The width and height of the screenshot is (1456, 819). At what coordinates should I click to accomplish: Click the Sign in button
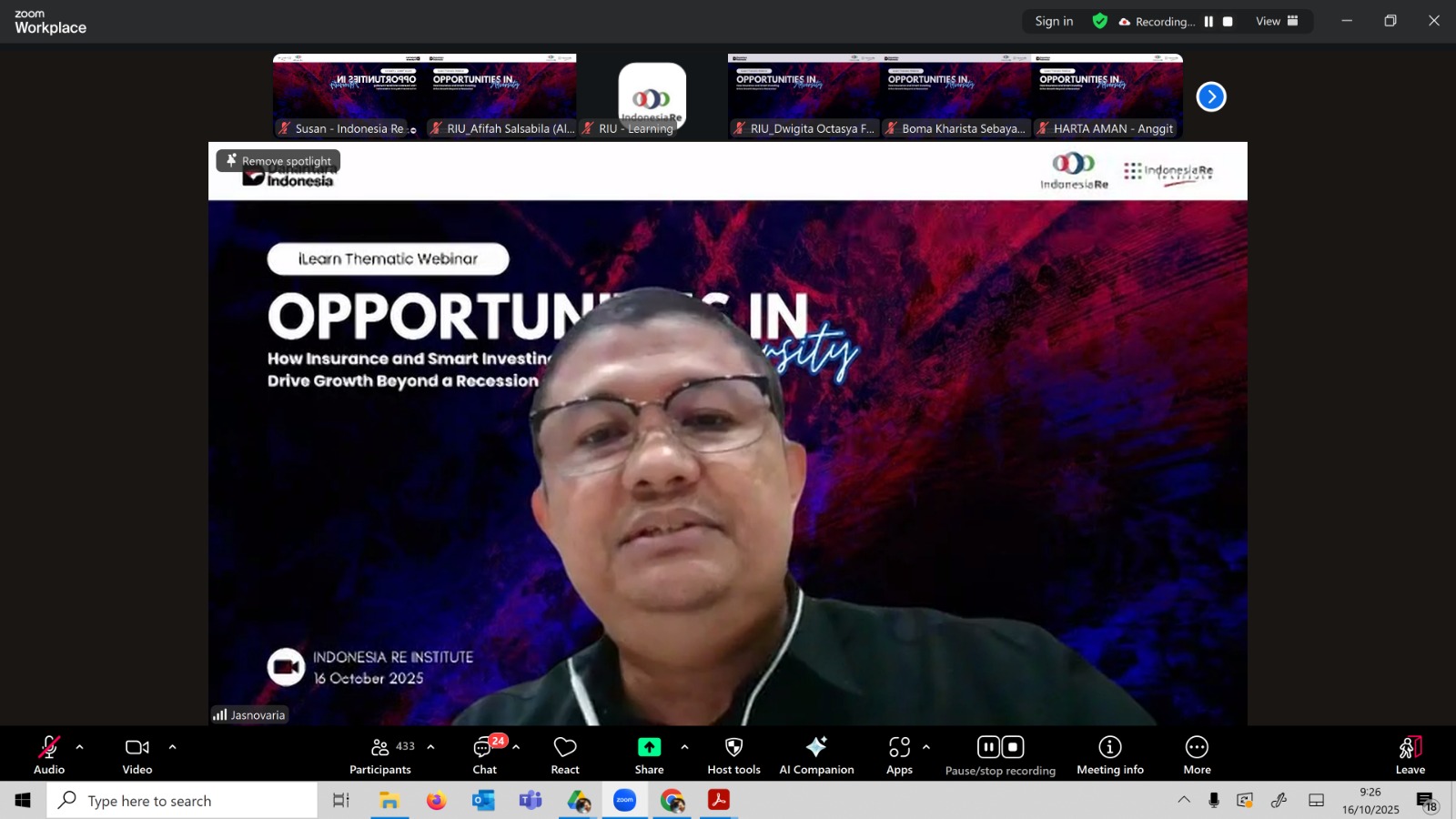click(1054, 22)
